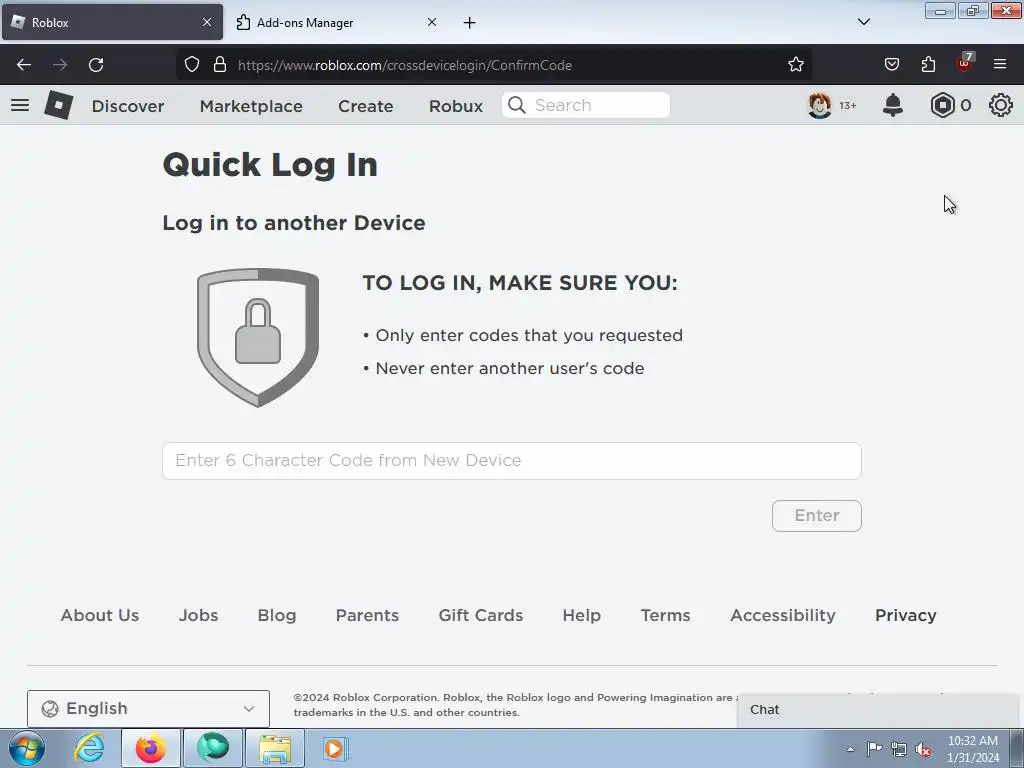Open the Marketplace menu item

click(251, 106)
